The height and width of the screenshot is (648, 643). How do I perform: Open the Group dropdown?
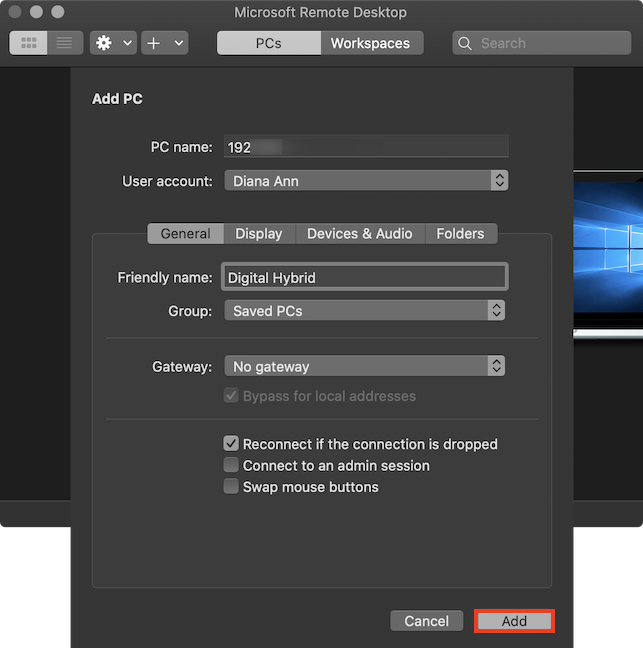tap(364, 310)
